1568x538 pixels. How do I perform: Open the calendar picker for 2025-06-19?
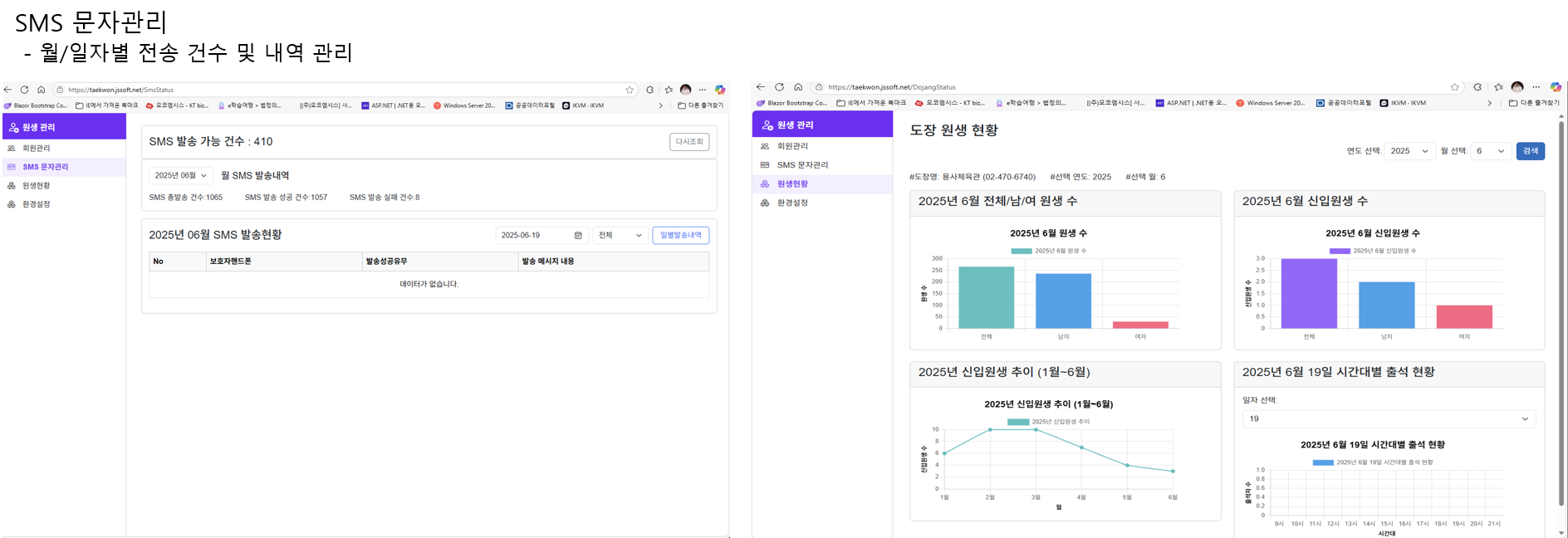point(579,235)
